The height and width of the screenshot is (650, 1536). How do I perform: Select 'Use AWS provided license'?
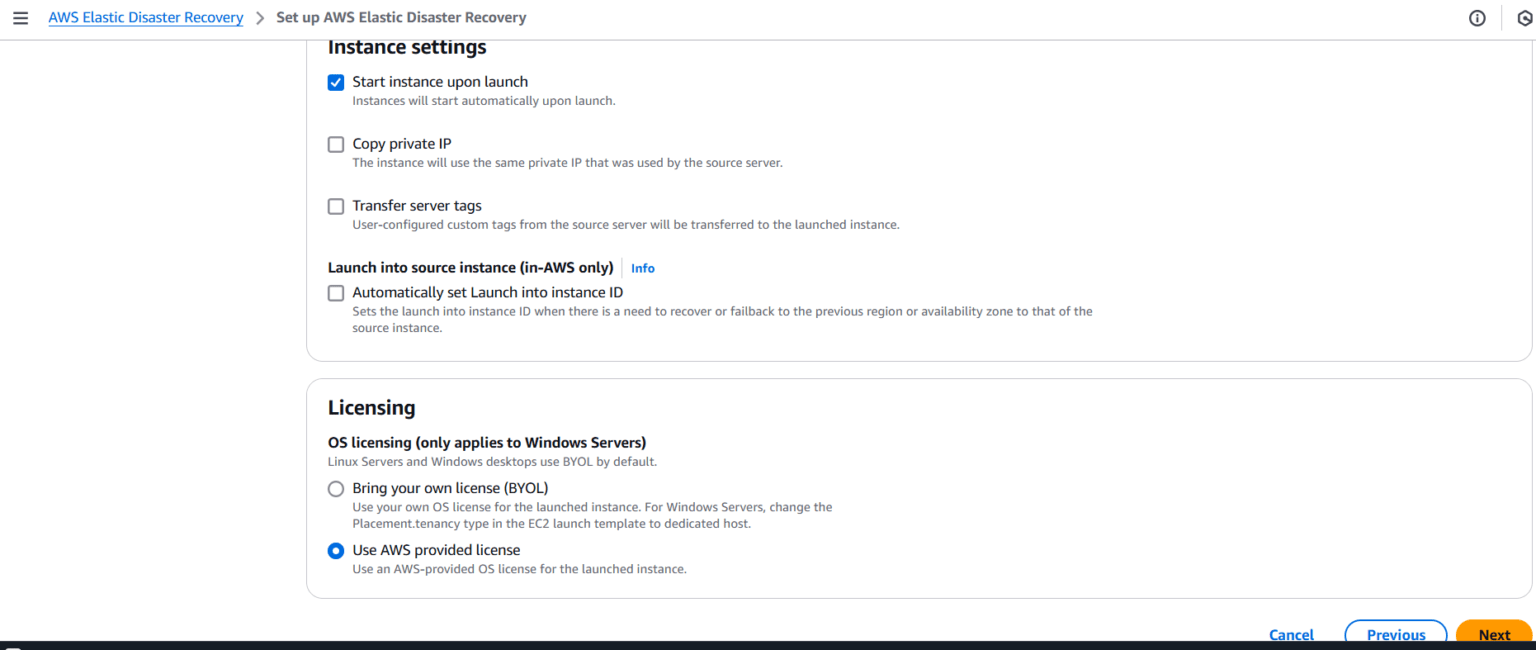click(x=335, y=550)
